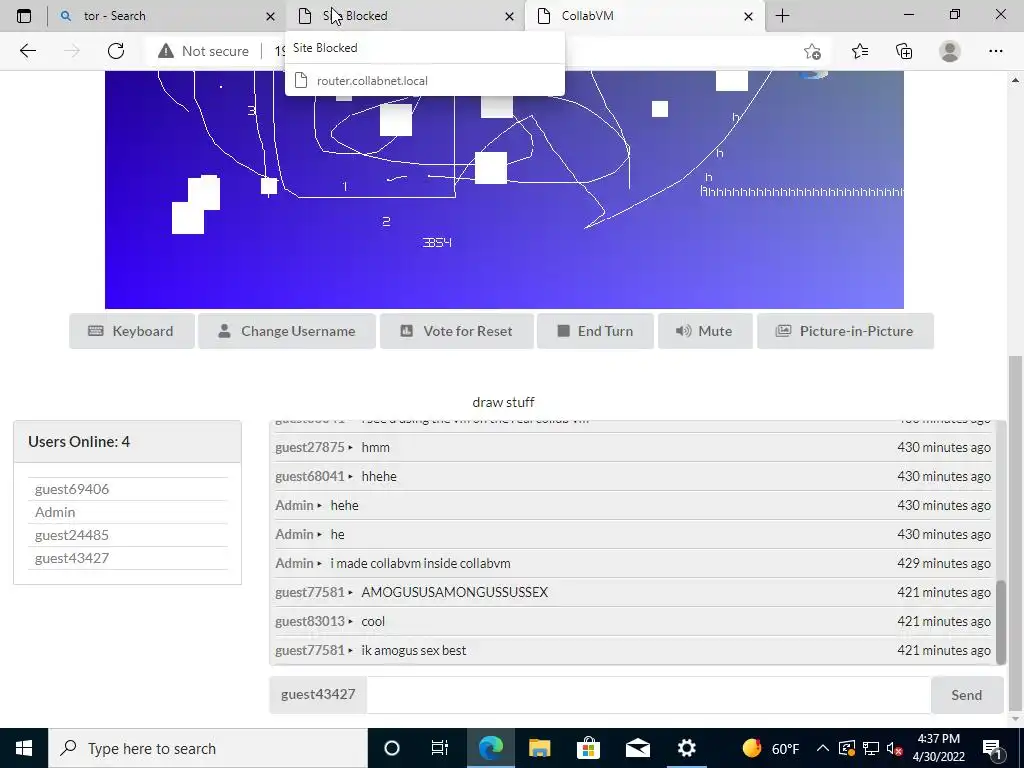This screenshot has width=1024, height=768.
Task: Click the network tray icon
Action: pyautogui.click(x=871, y=748)
